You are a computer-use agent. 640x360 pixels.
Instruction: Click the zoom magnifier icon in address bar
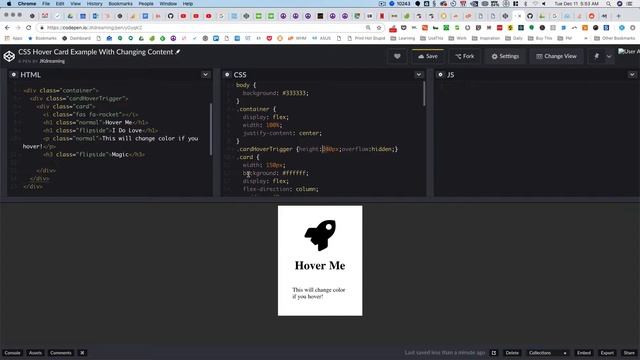[368, 27]
